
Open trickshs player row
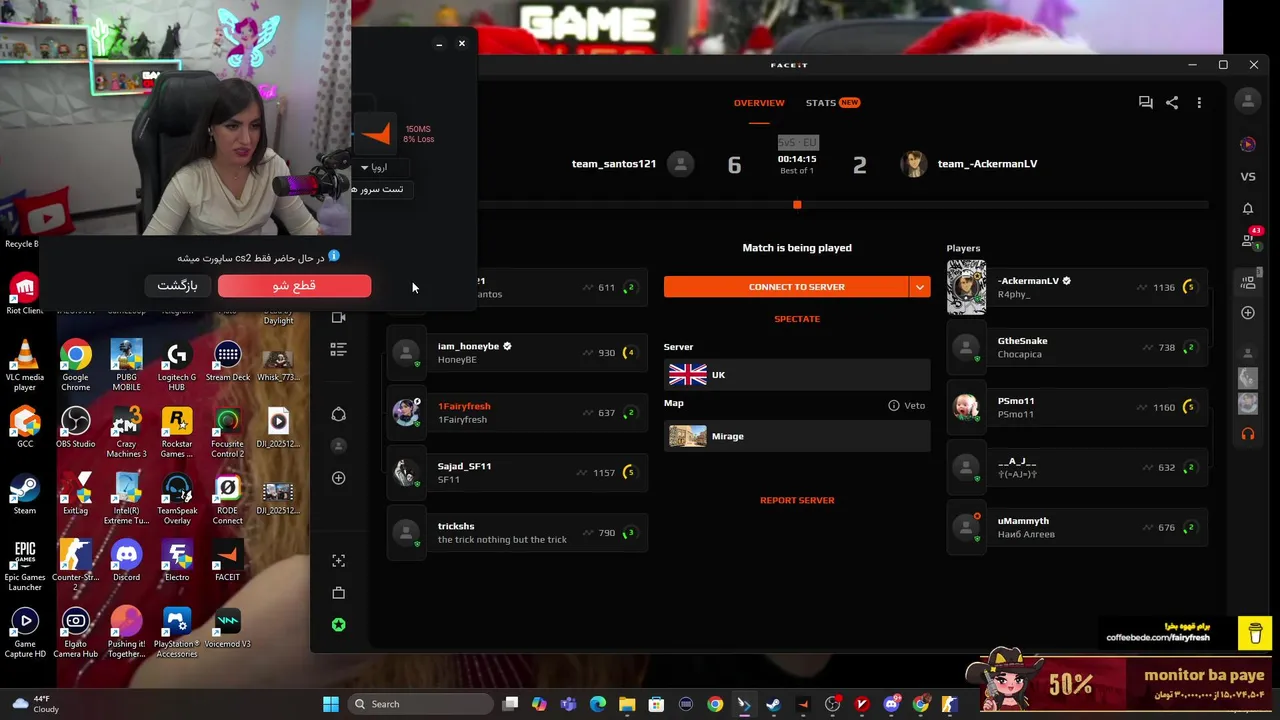point(518,533)
